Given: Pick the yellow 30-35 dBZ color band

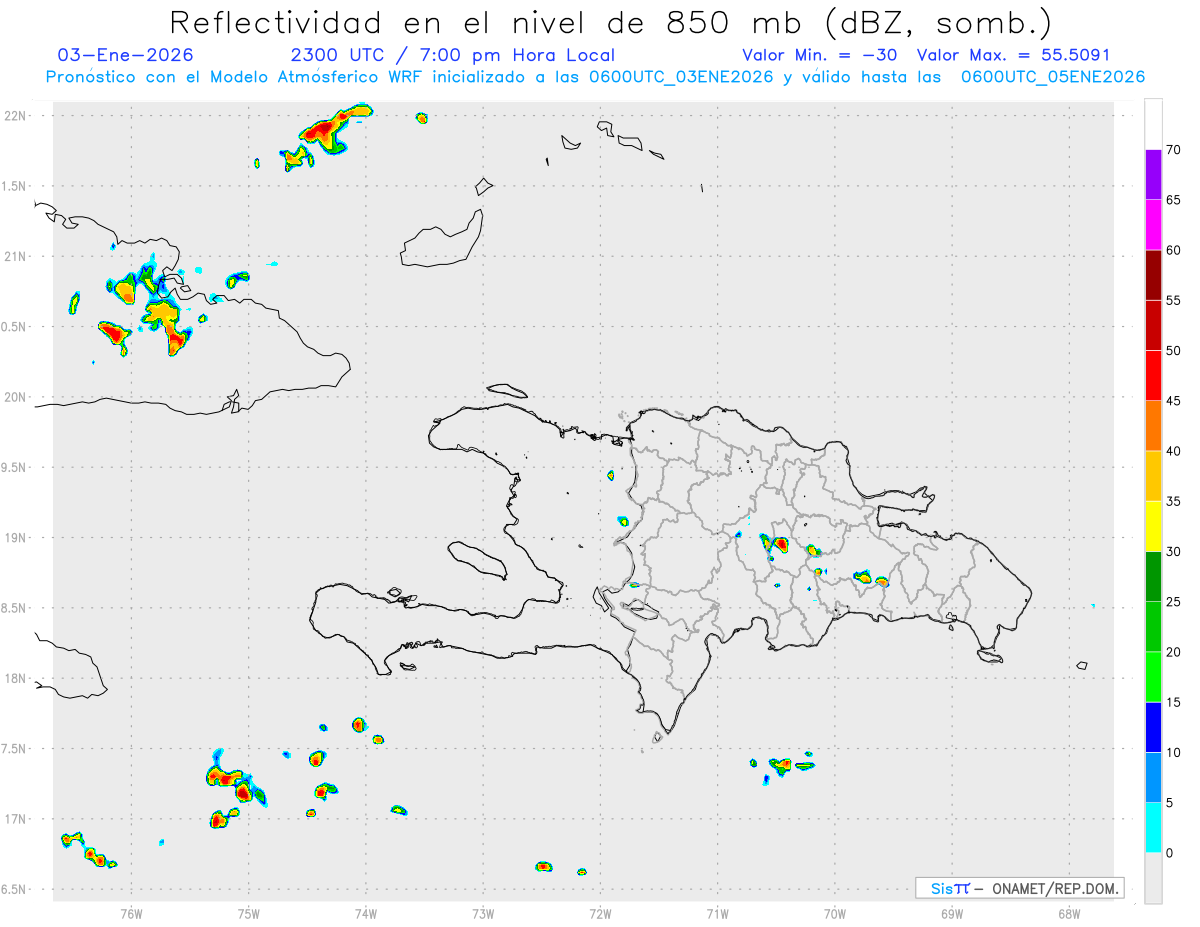Looking at the screenshot, I should coord(1153,526).
